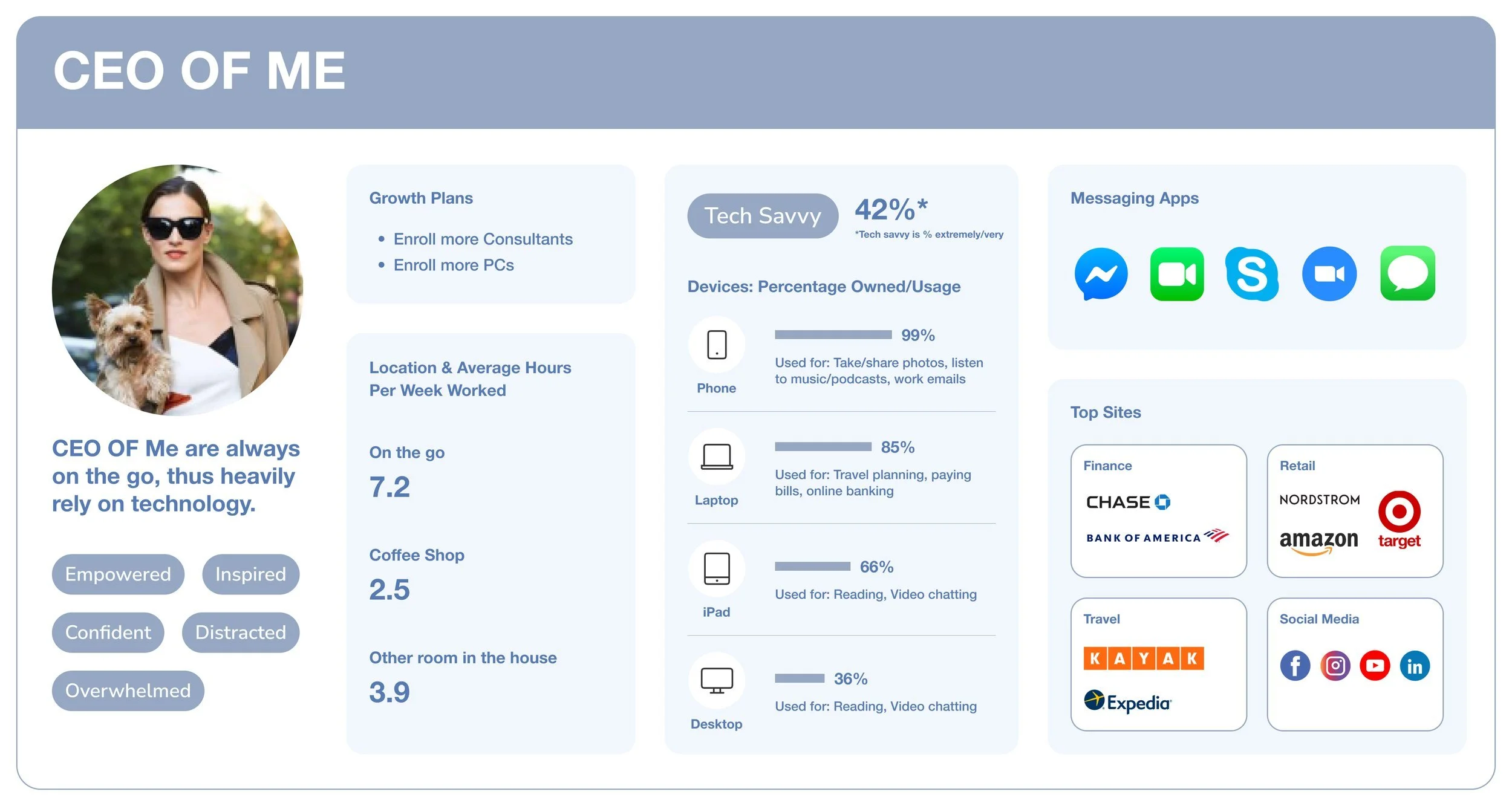
Task: Click the 42%* tech savvy figure
Action: (891, 210)
